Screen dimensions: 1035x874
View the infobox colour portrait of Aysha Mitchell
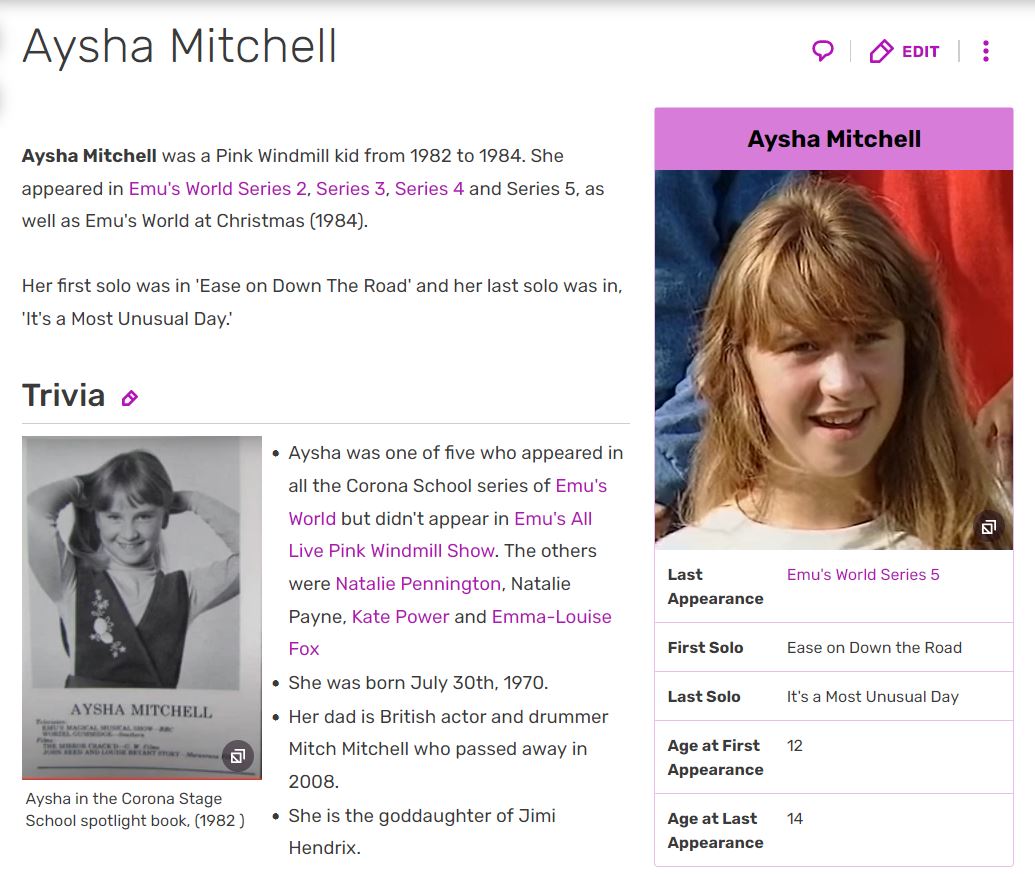(x=834, y=360)
